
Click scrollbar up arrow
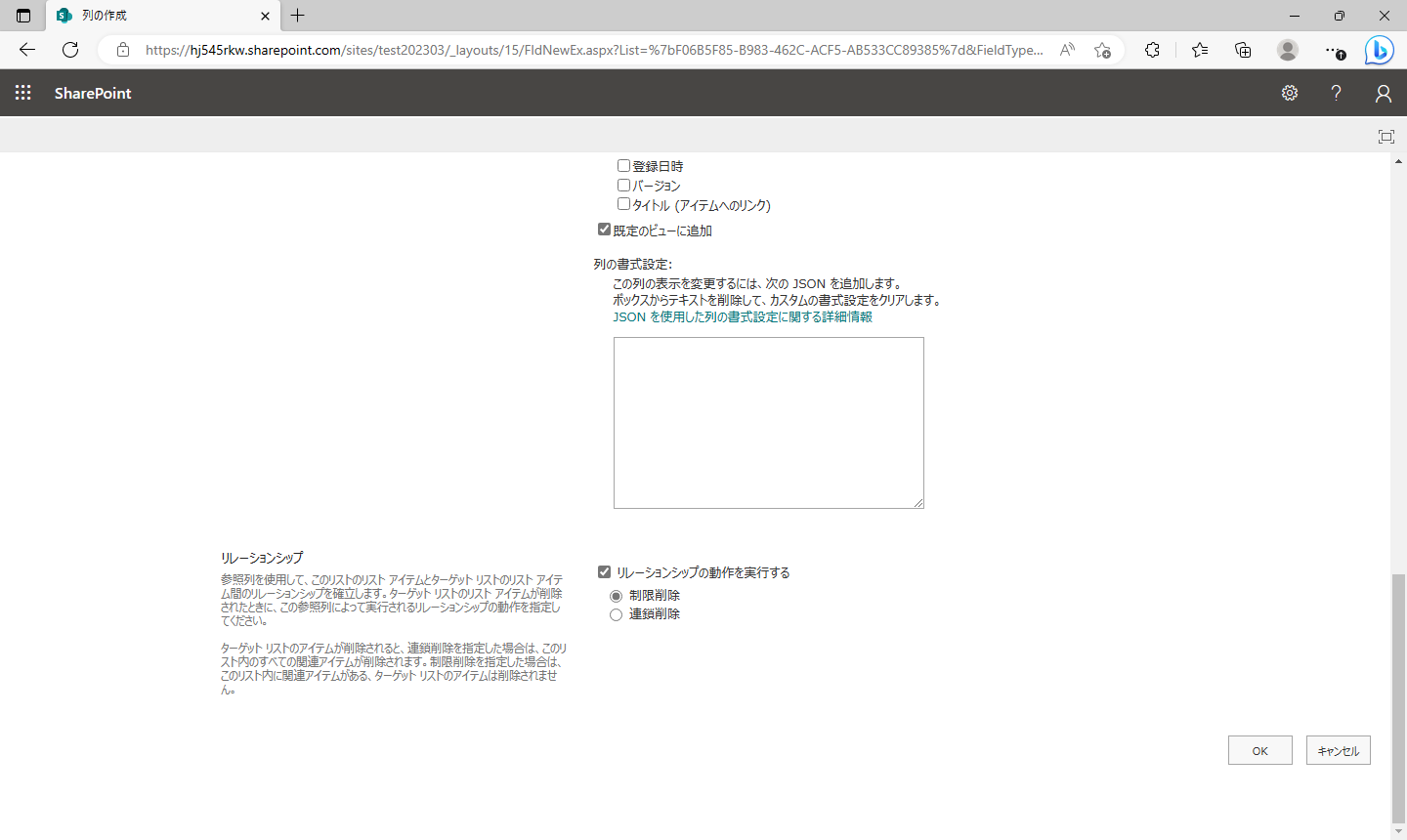click(1398, 161)
